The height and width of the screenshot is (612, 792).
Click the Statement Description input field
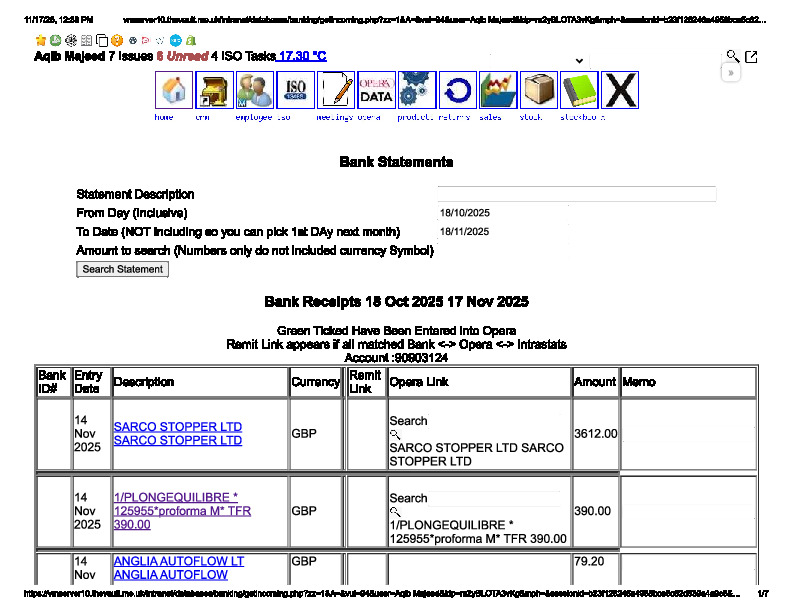(x=576, y=194)
